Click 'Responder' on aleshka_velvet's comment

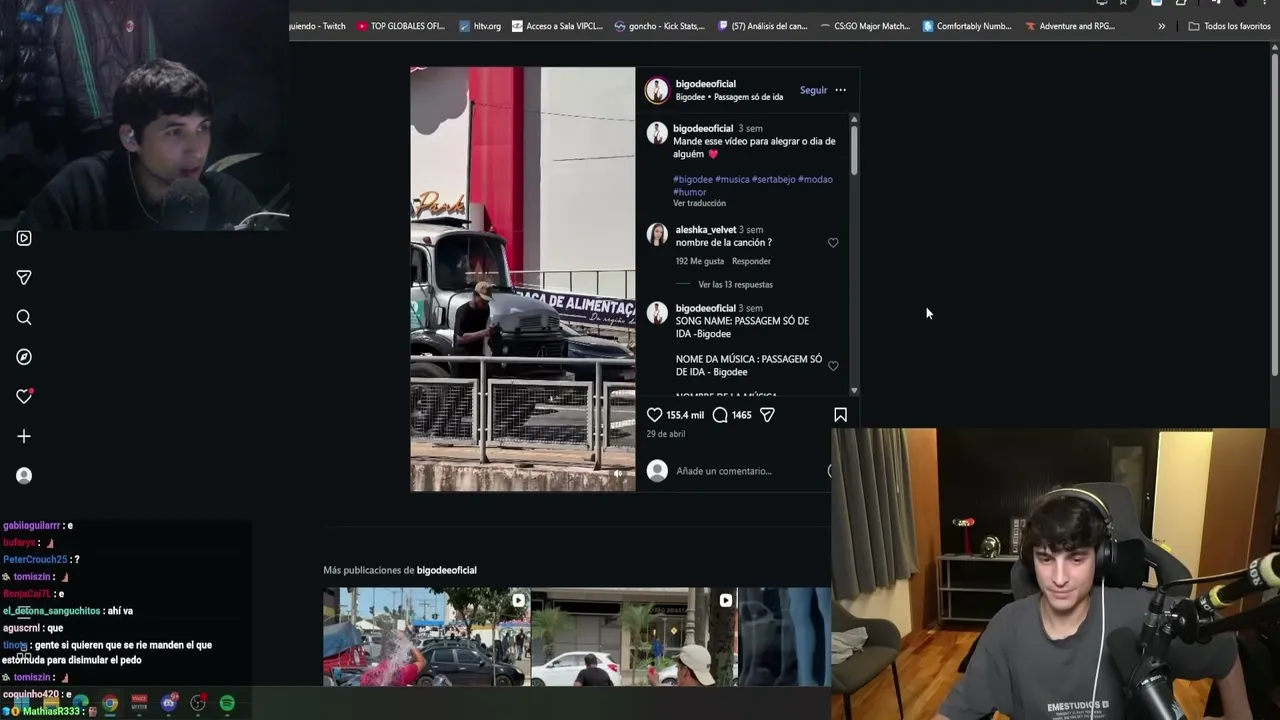point(751,261)
